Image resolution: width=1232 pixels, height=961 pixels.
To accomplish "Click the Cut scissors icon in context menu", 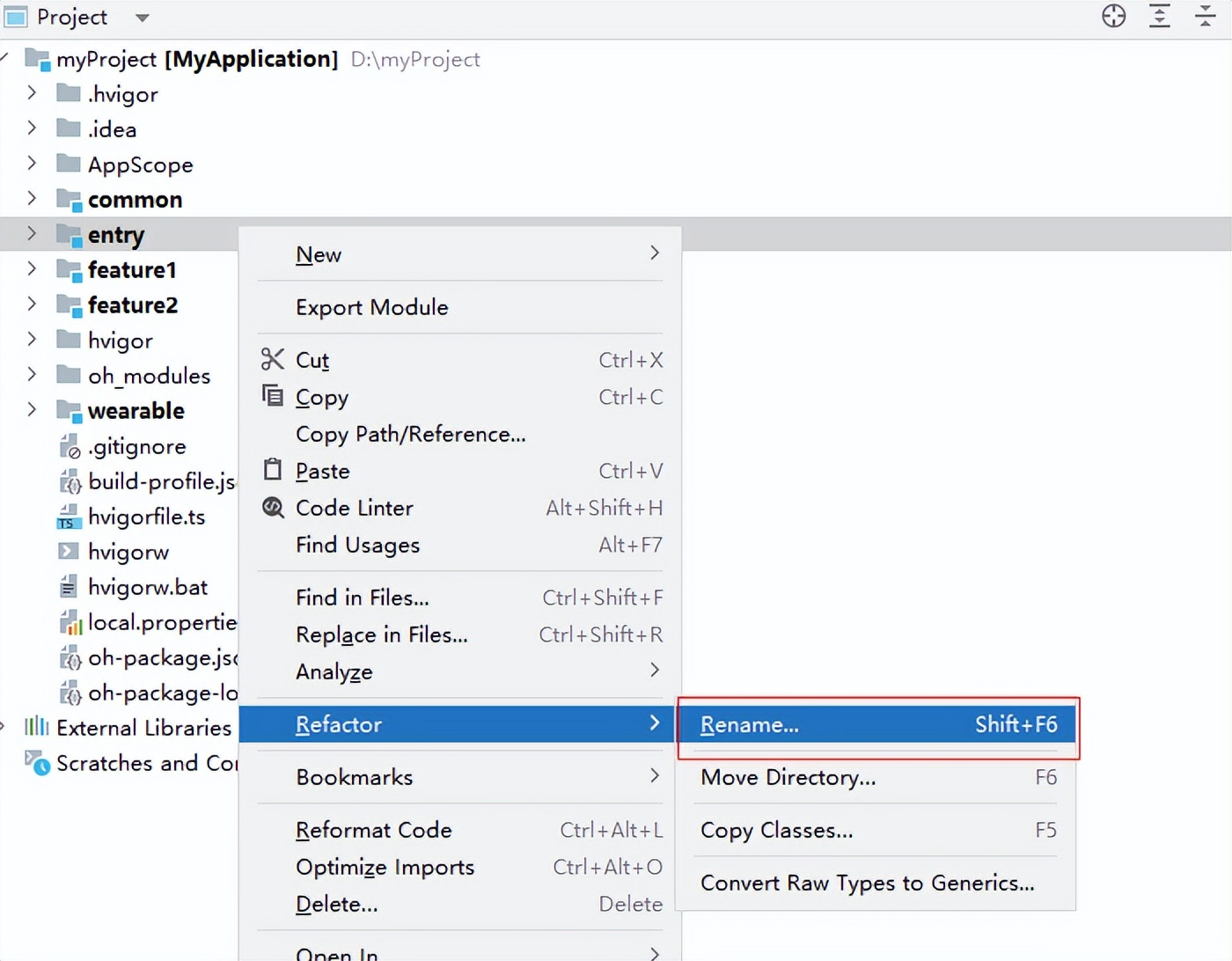I will coord(273,359).
